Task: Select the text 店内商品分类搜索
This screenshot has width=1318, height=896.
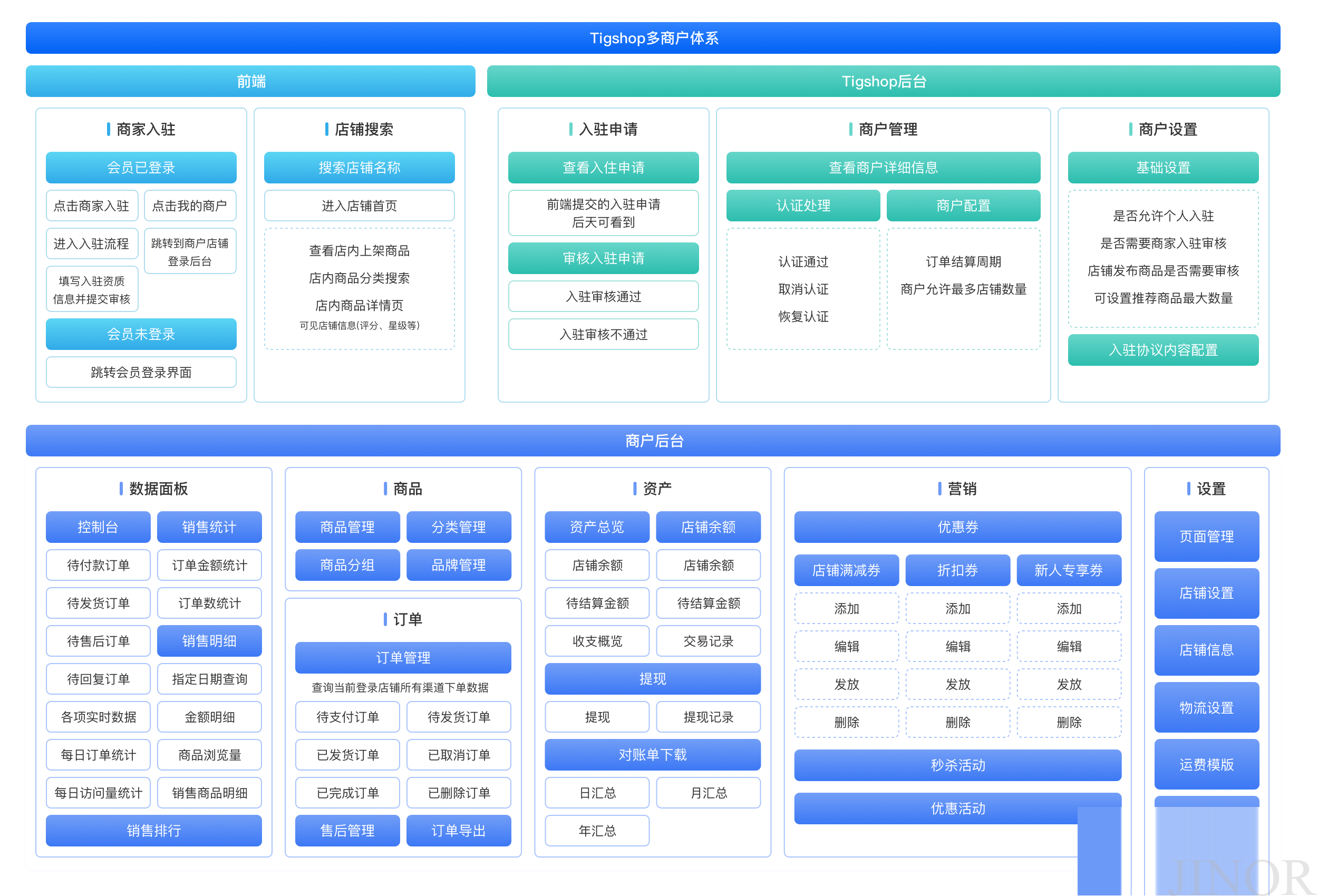Action: pyautogui.click(x=360, y=278)
